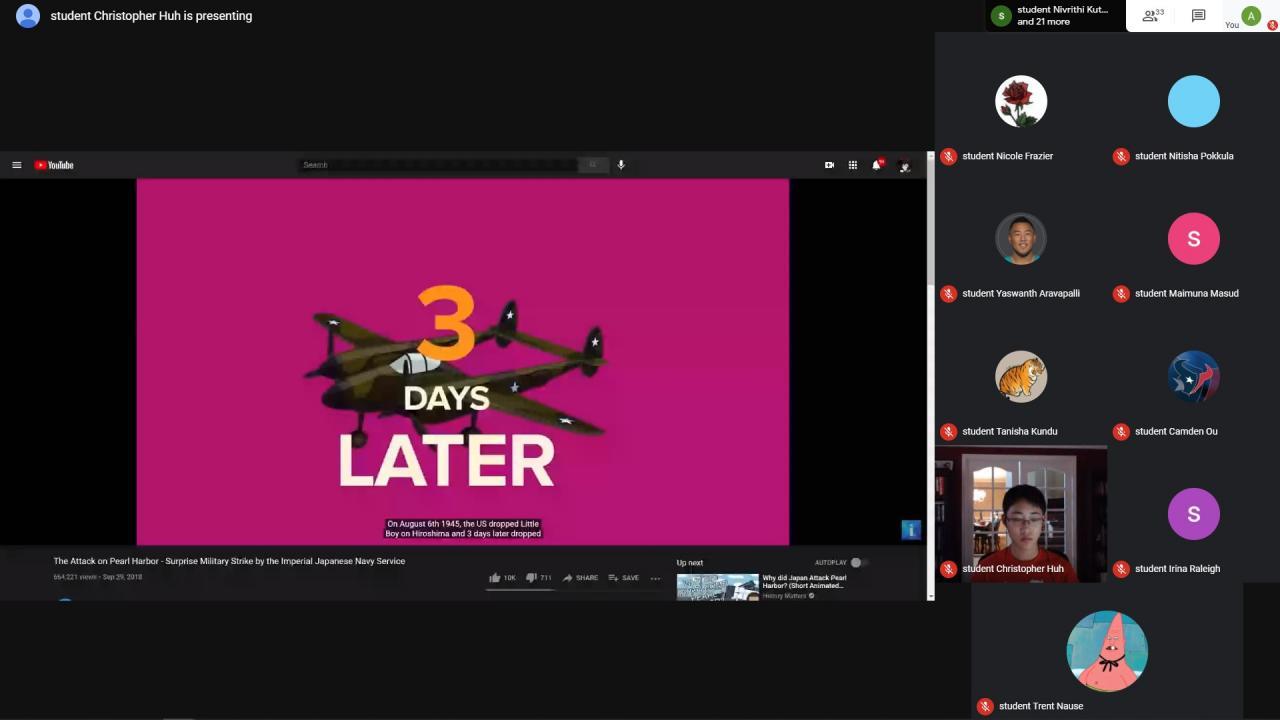
Task: Click the name label 'student Camden Ou'
Action: point(1176,431)
